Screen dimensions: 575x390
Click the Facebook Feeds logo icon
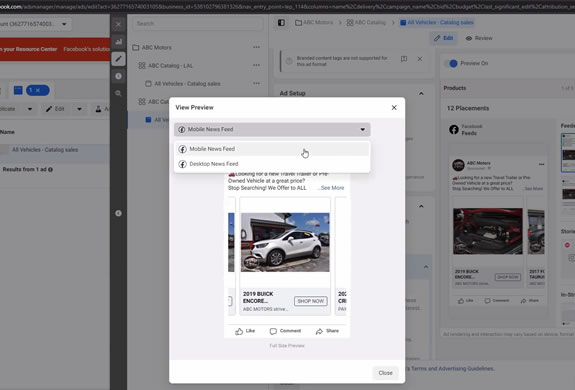coord(454,130)
